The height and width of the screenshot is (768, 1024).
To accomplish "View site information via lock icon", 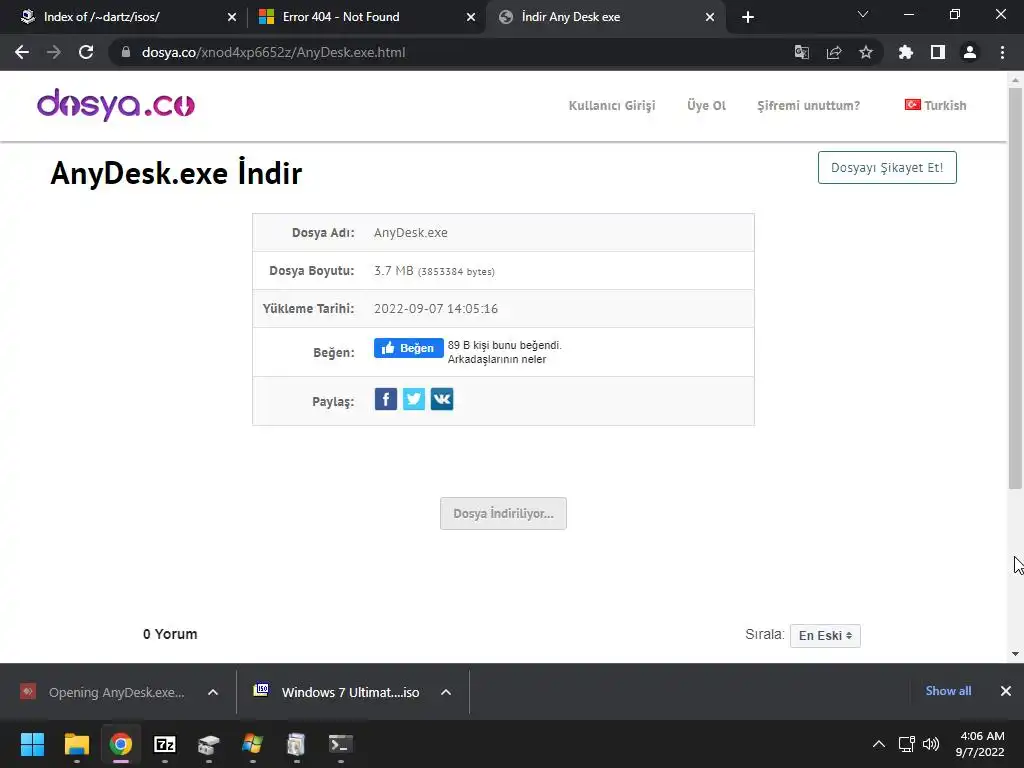I will tap(126, 52).
